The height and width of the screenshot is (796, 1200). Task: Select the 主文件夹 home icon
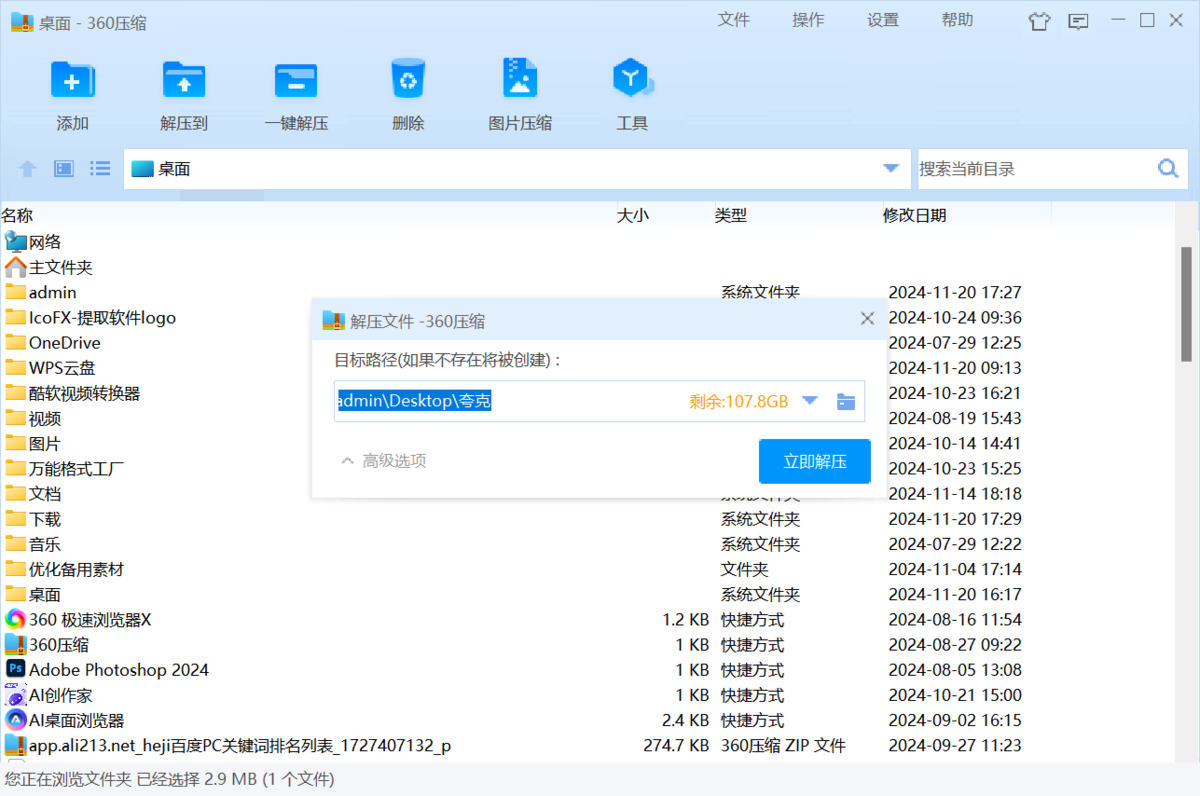click(16, 267)
